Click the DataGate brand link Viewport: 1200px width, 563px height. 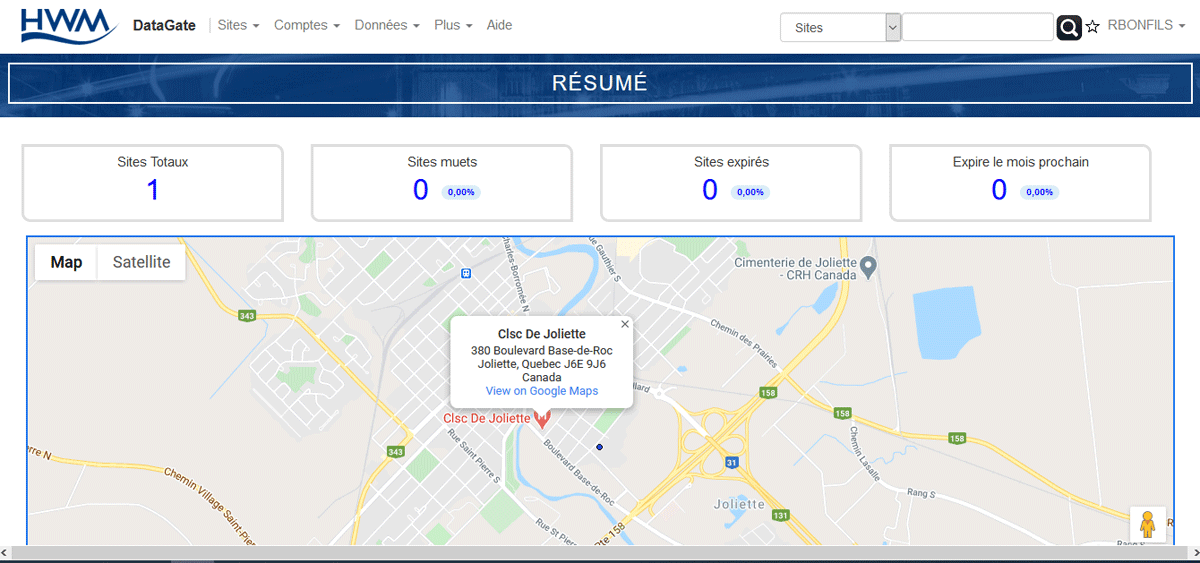coord(164,25)
